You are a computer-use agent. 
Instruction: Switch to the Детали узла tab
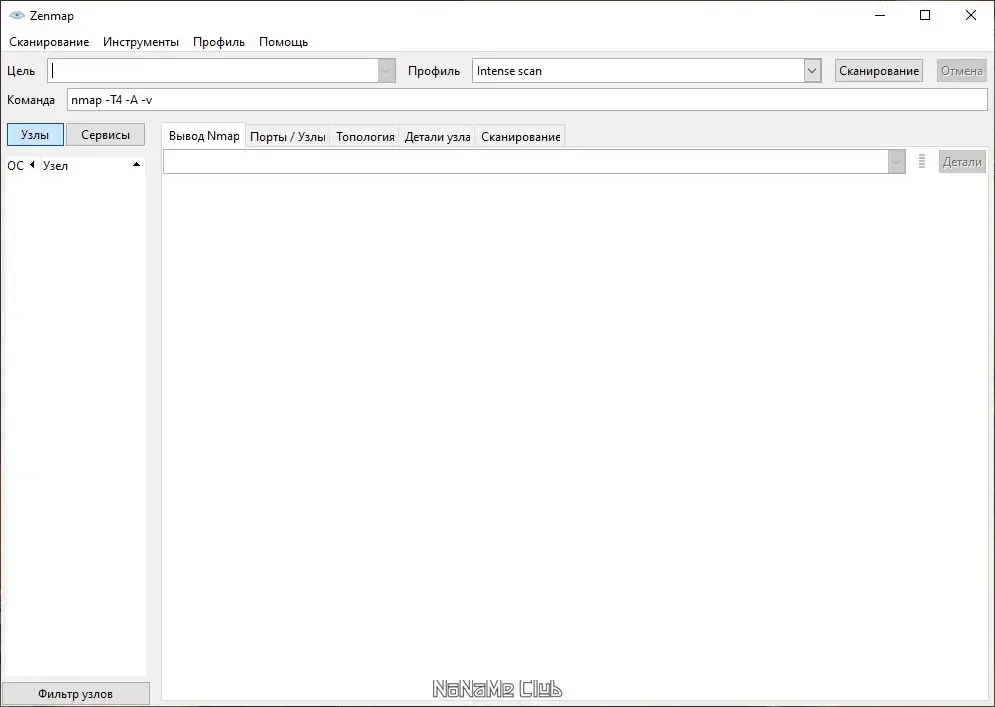(437, 136)
